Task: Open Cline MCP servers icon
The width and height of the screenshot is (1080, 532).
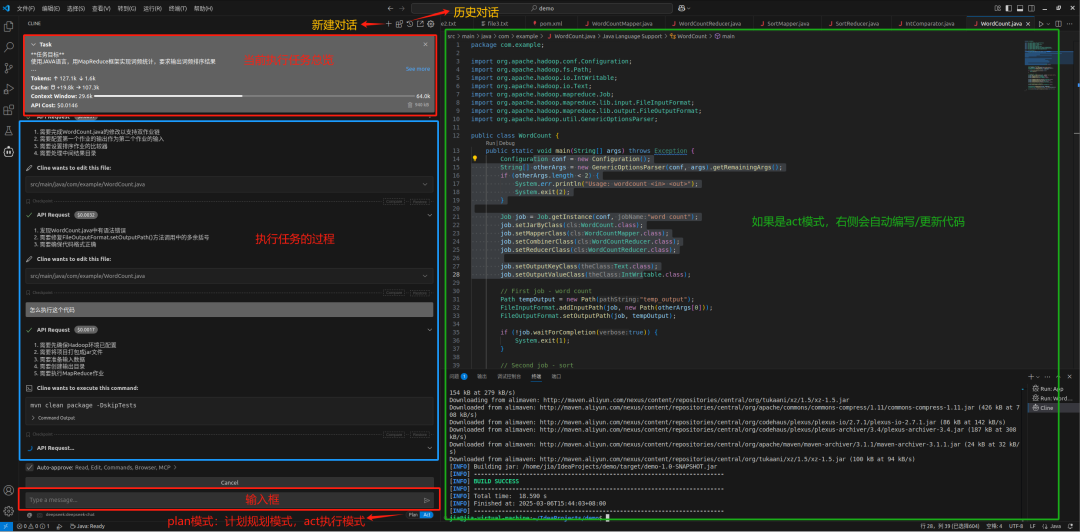Action: tap(399, 23)
